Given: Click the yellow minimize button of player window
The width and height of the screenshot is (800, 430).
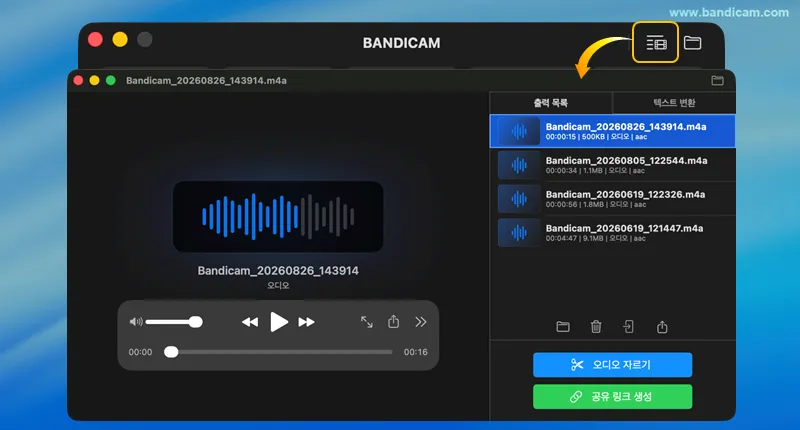Looking at the screenshot, I should click(x=94, y=81).
